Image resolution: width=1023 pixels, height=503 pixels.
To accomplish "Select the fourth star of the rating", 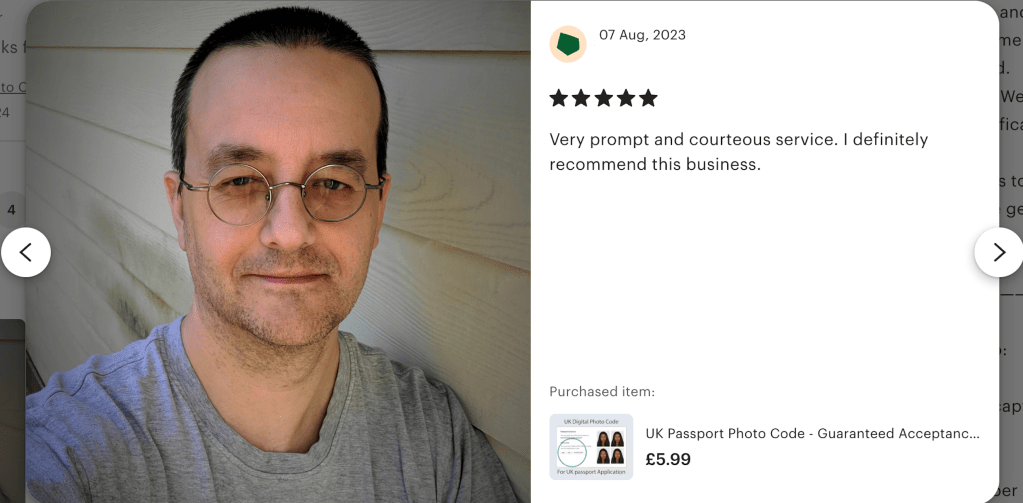I will [x=626, y=99].
